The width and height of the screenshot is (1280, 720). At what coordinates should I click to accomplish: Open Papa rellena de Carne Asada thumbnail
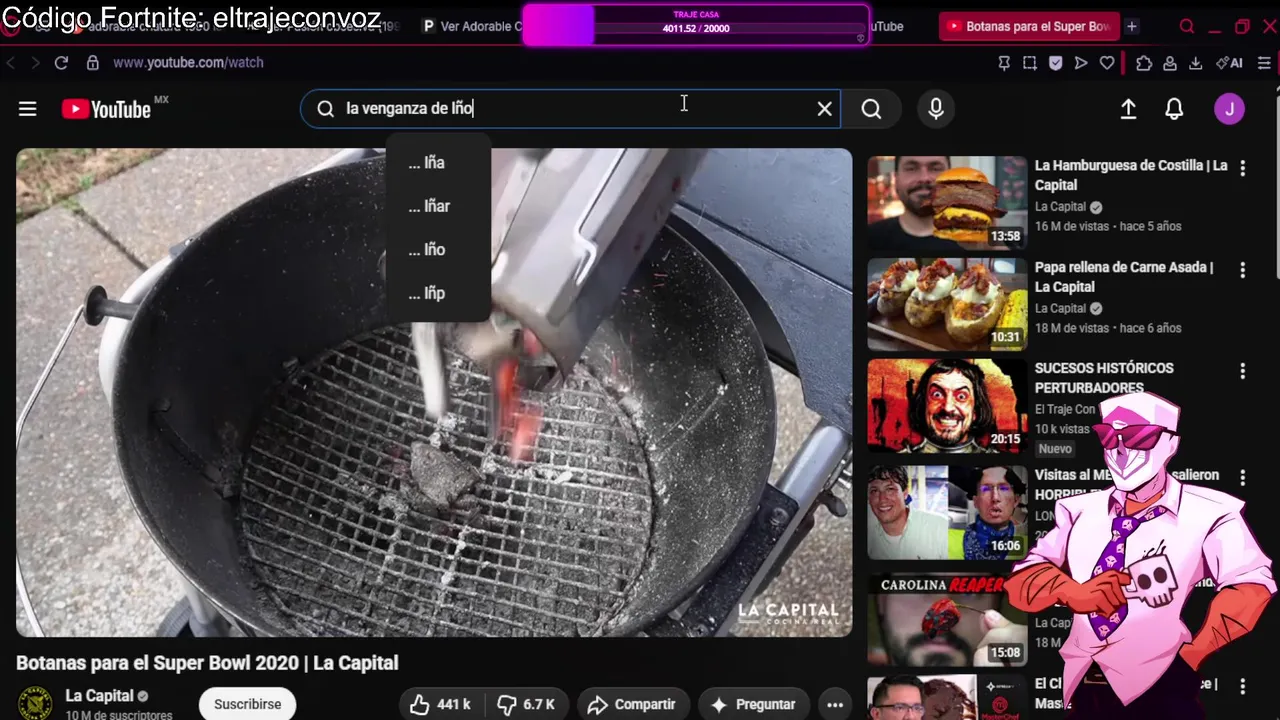(947, 304)
